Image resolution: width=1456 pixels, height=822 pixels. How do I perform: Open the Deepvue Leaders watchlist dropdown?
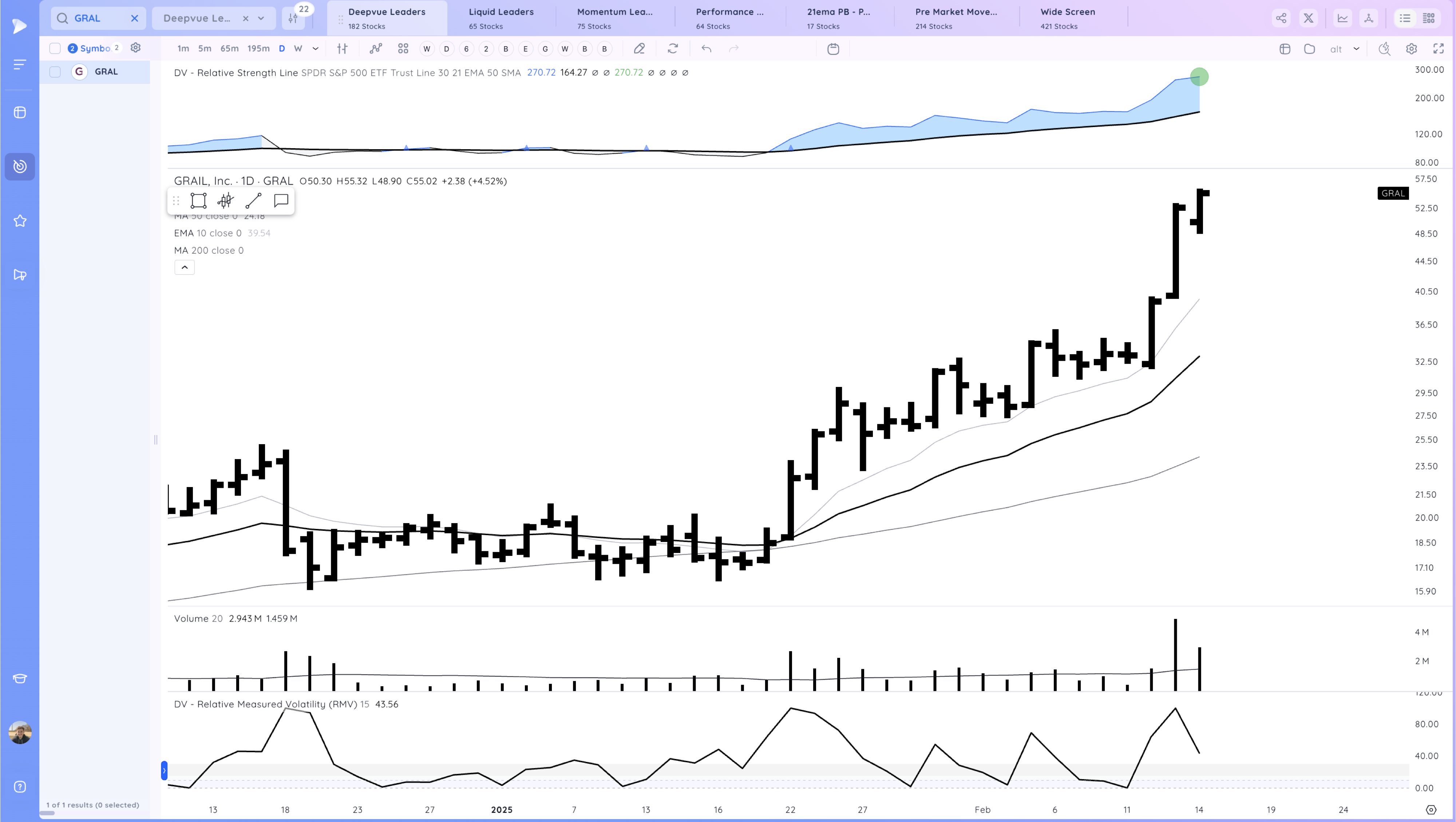point(261,18)
